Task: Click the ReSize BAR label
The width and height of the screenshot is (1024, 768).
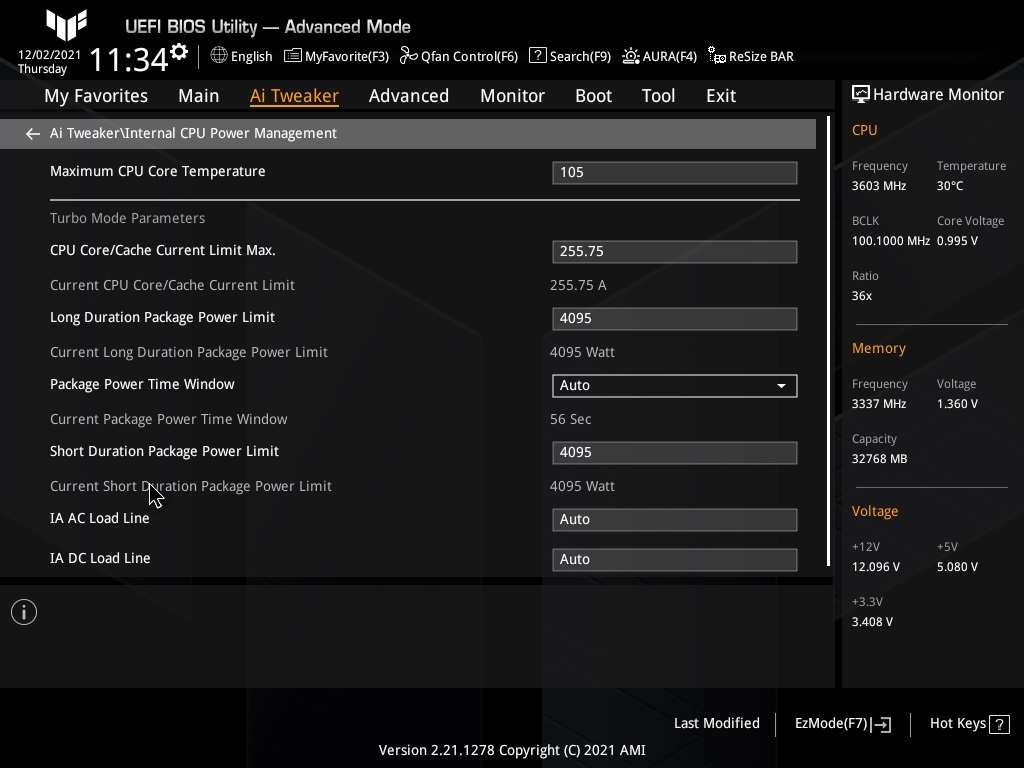Action: [761, 56]
